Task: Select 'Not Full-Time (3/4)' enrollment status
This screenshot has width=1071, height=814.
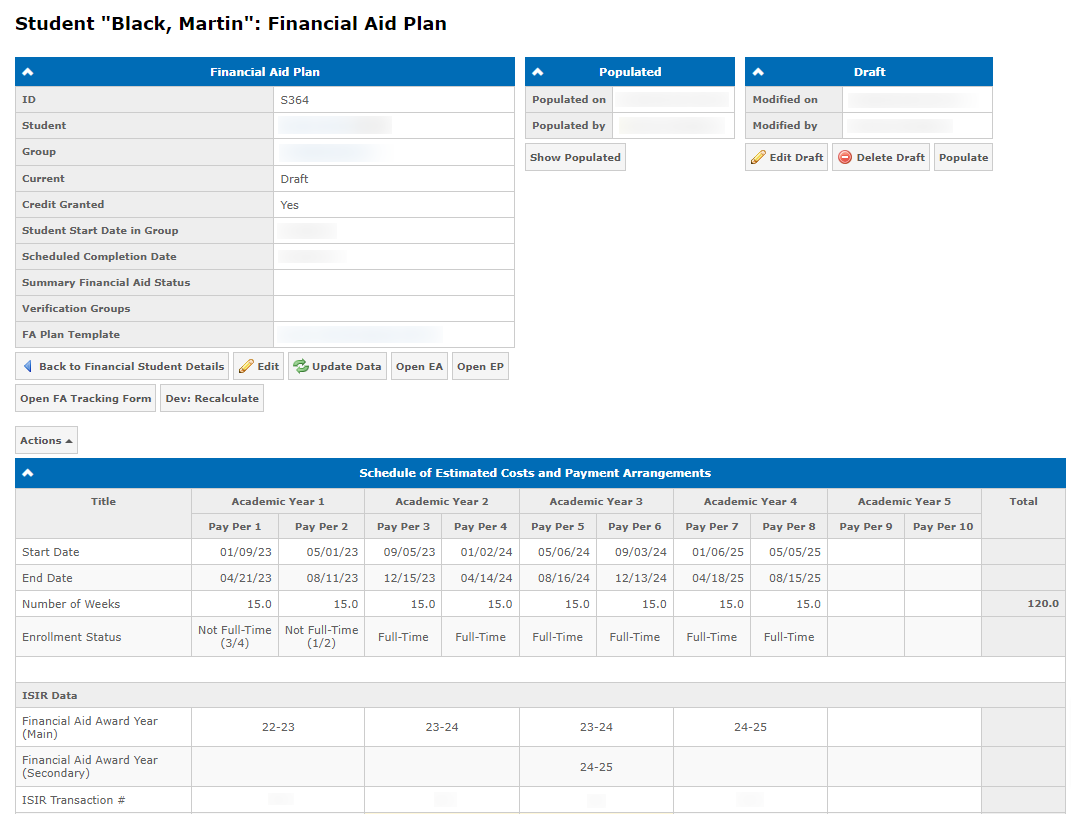Action: [x=235, y=636]
